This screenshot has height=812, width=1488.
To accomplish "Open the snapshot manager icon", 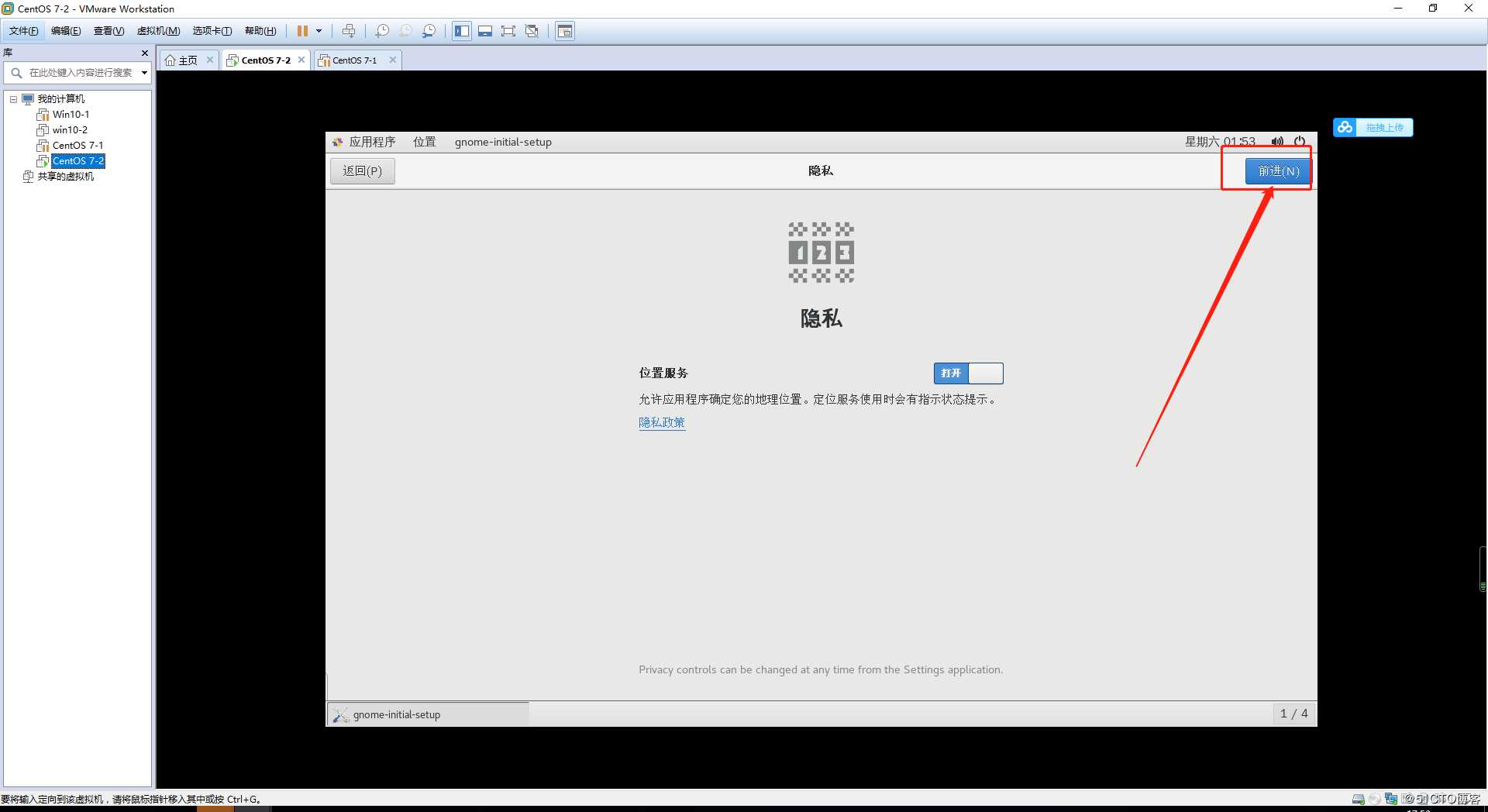I will click(429, 31).
